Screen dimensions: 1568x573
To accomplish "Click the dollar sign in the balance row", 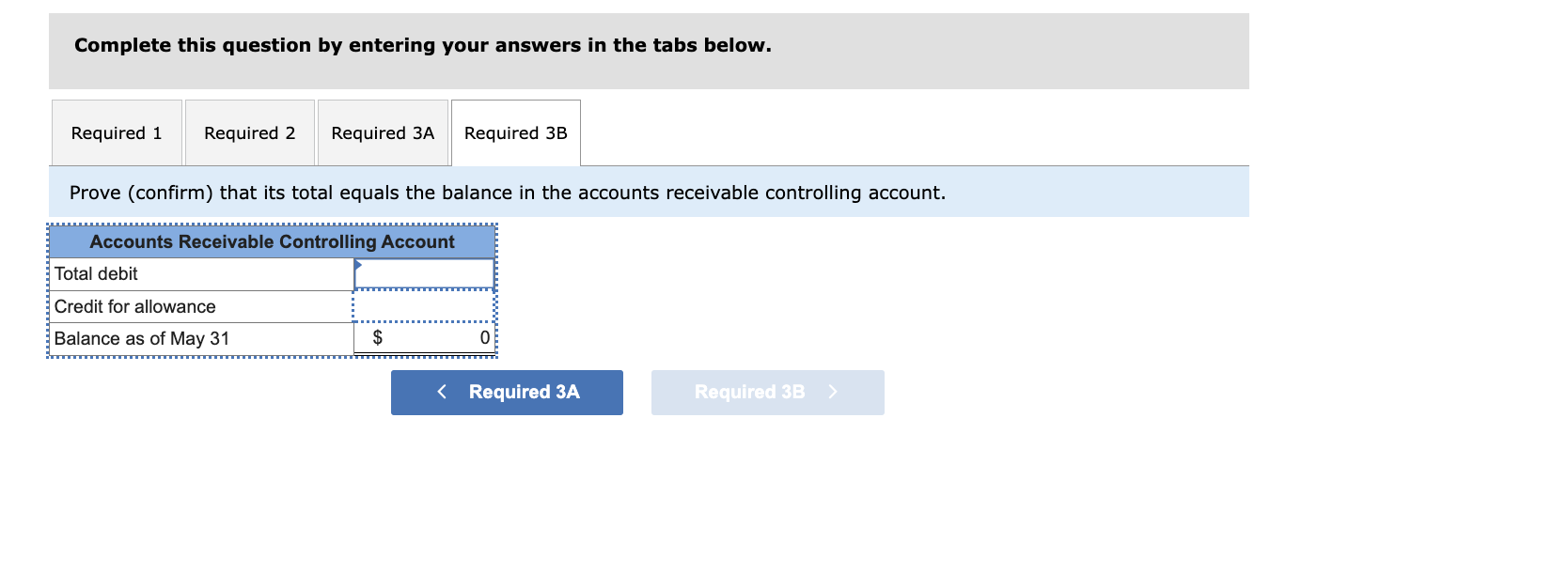I will click(x=376, y=337).
